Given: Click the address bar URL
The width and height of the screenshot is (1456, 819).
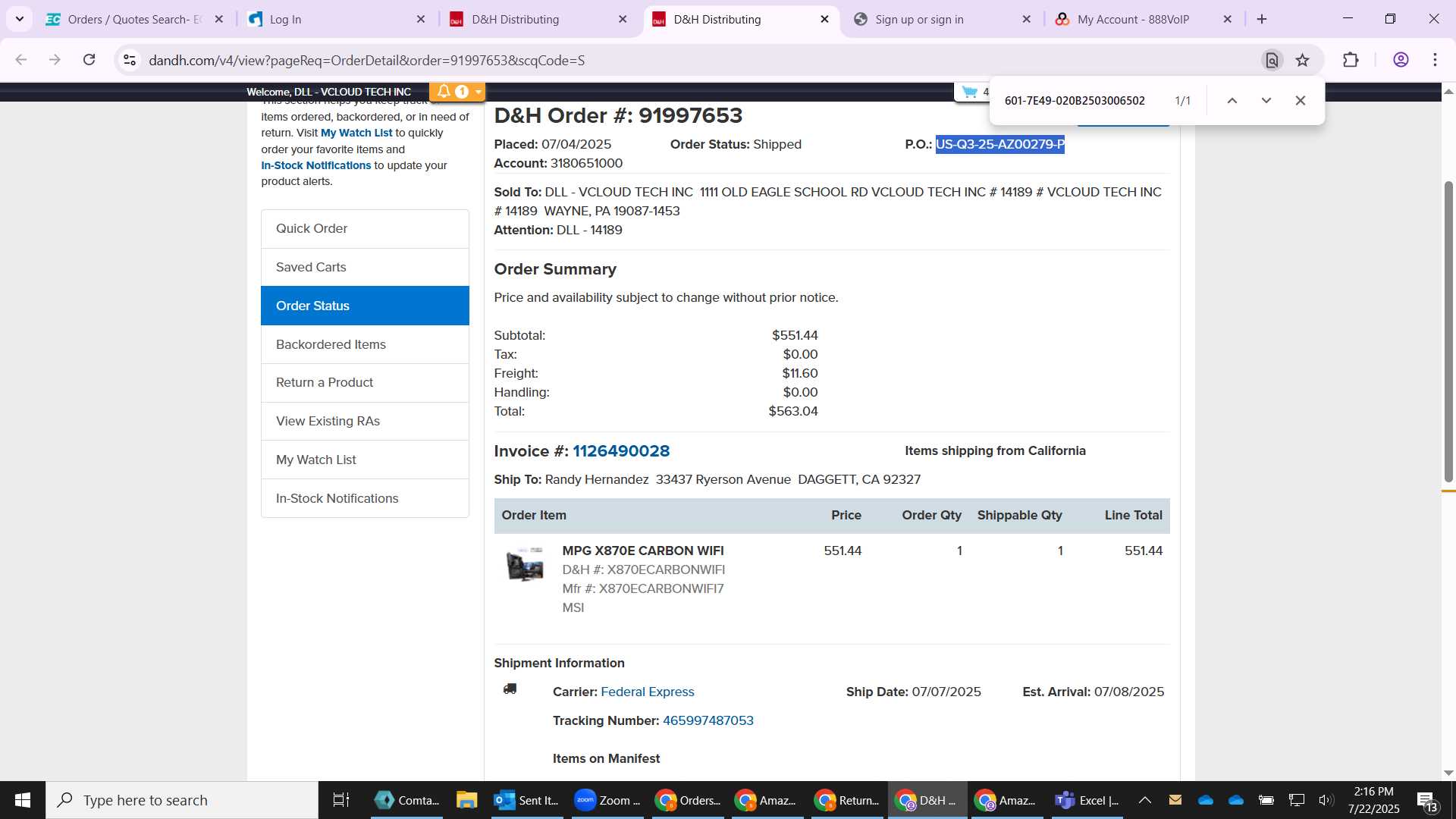Looking at the screenshot, I should pos(366,60).
